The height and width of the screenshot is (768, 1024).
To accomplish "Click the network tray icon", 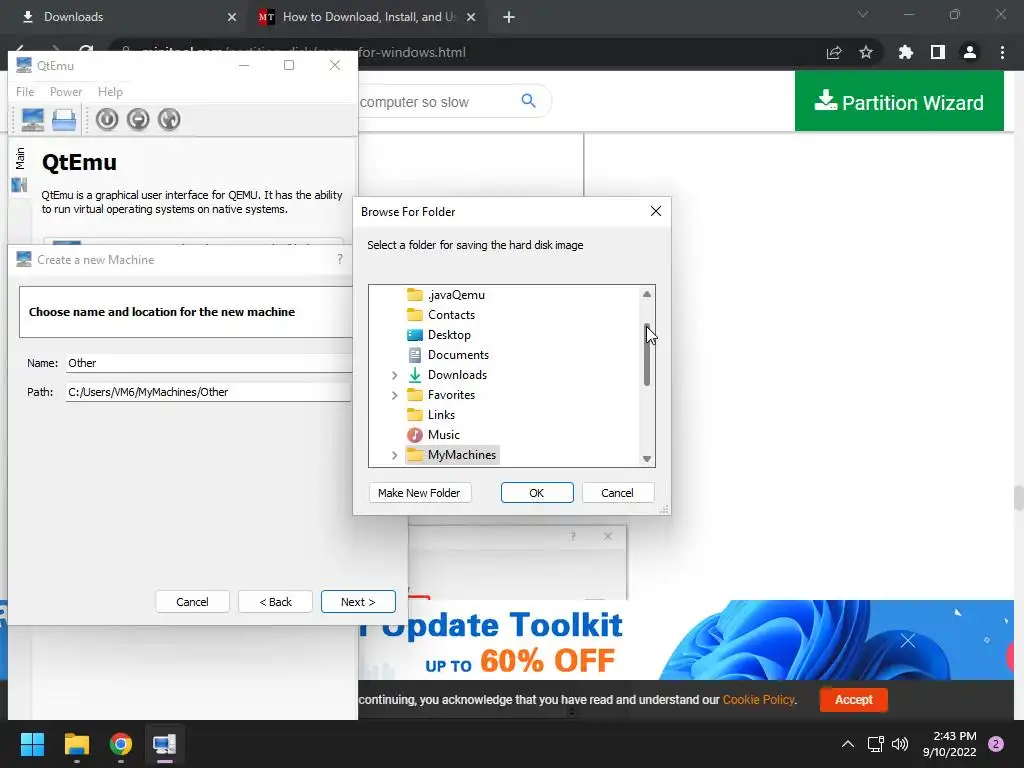I will pyautogui.click(x=875, y=744).
